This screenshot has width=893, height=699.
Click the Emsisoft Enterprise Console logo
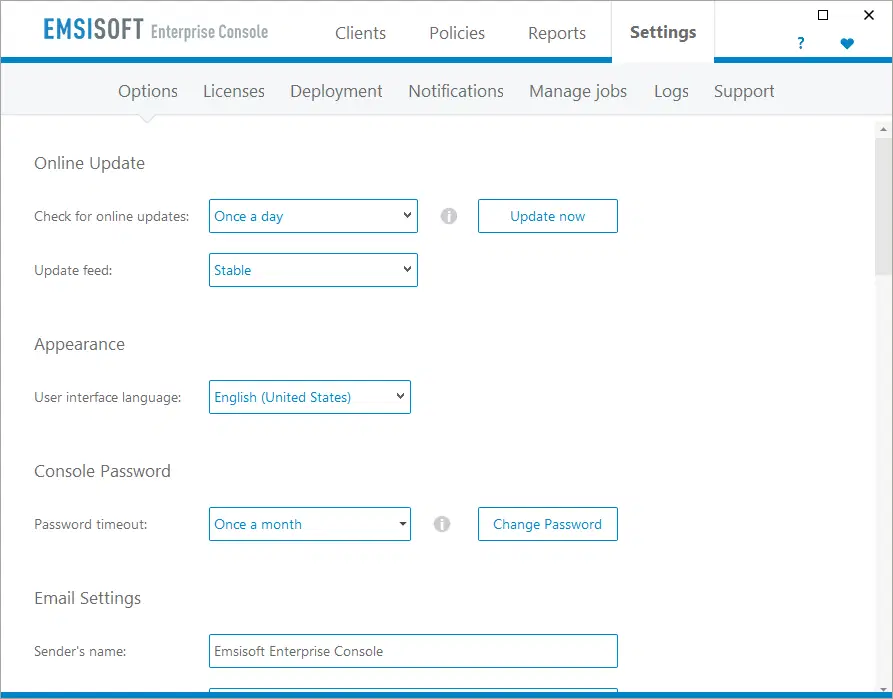[156, 31]
